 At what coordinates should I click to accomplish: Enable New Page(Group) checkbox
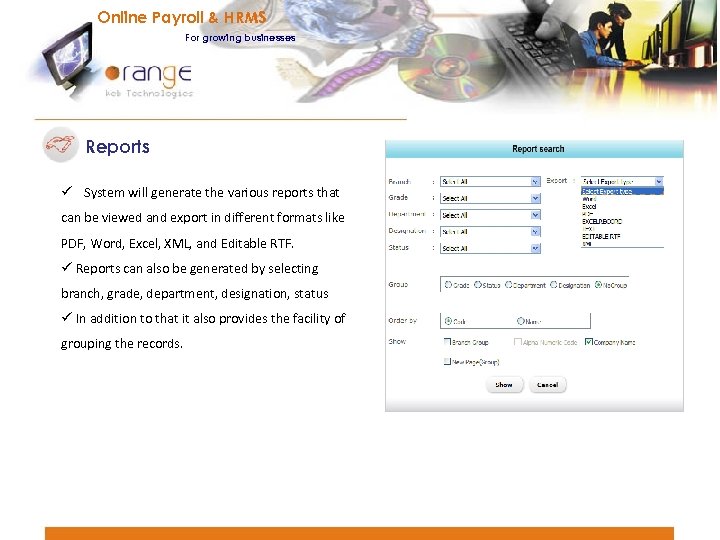point(447,361)
